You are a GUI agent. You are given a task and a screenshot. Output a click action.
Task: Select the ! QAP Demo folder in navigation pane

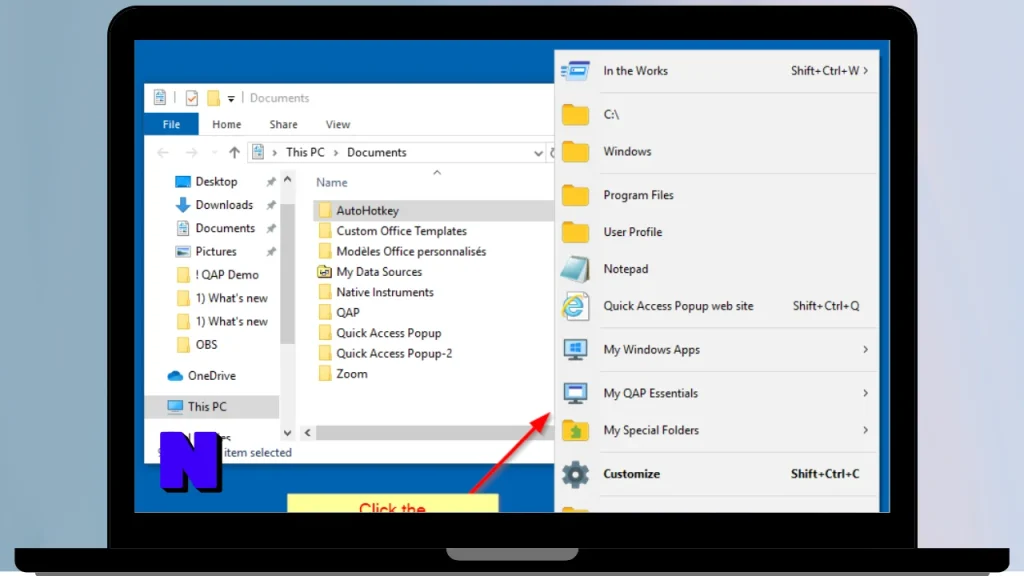click(227, 275)
